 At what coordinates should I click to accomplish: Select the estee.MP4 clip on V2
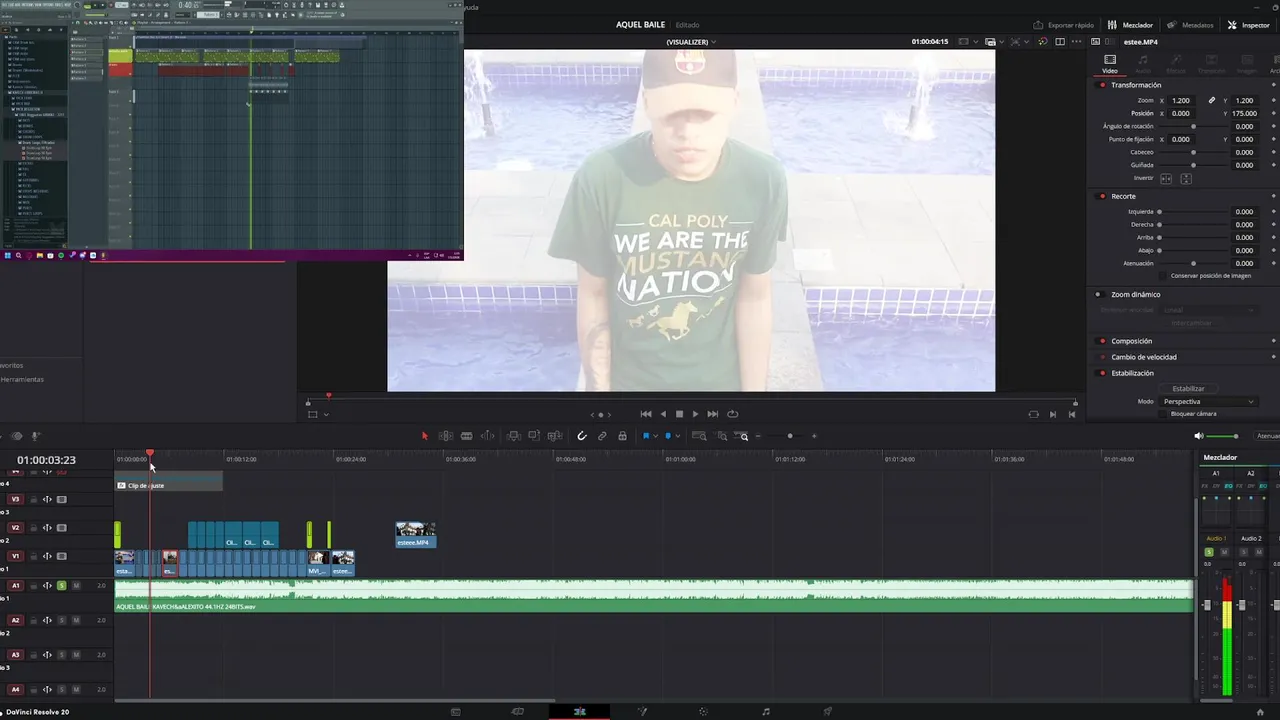coord(415,535)
